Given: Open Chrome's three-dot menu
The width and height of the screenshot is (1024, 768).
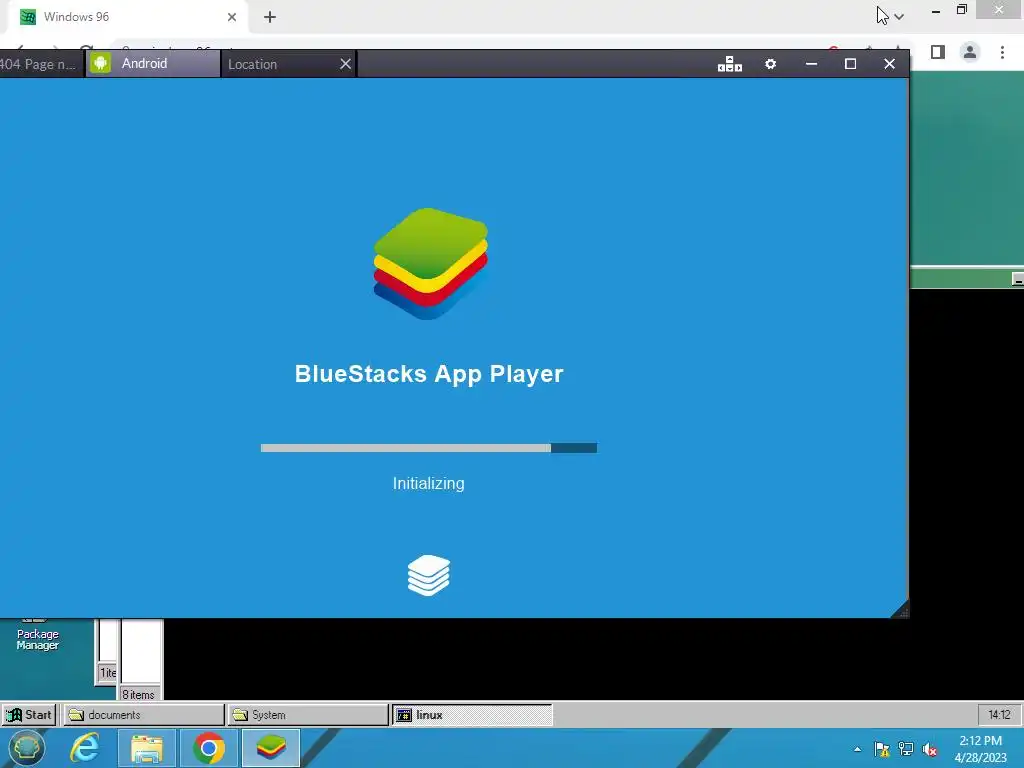Looking at the screenshot, I should click(1002, 52).
